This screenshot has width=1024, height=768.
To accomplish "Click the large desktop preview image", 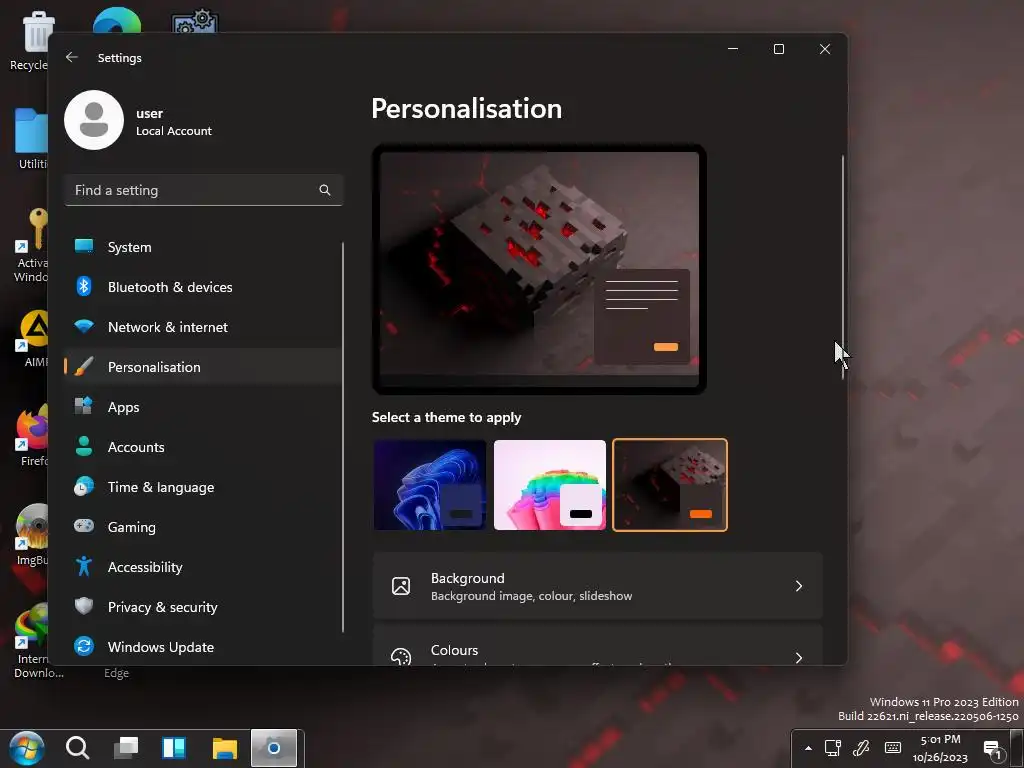I will (x=539, y=269).
